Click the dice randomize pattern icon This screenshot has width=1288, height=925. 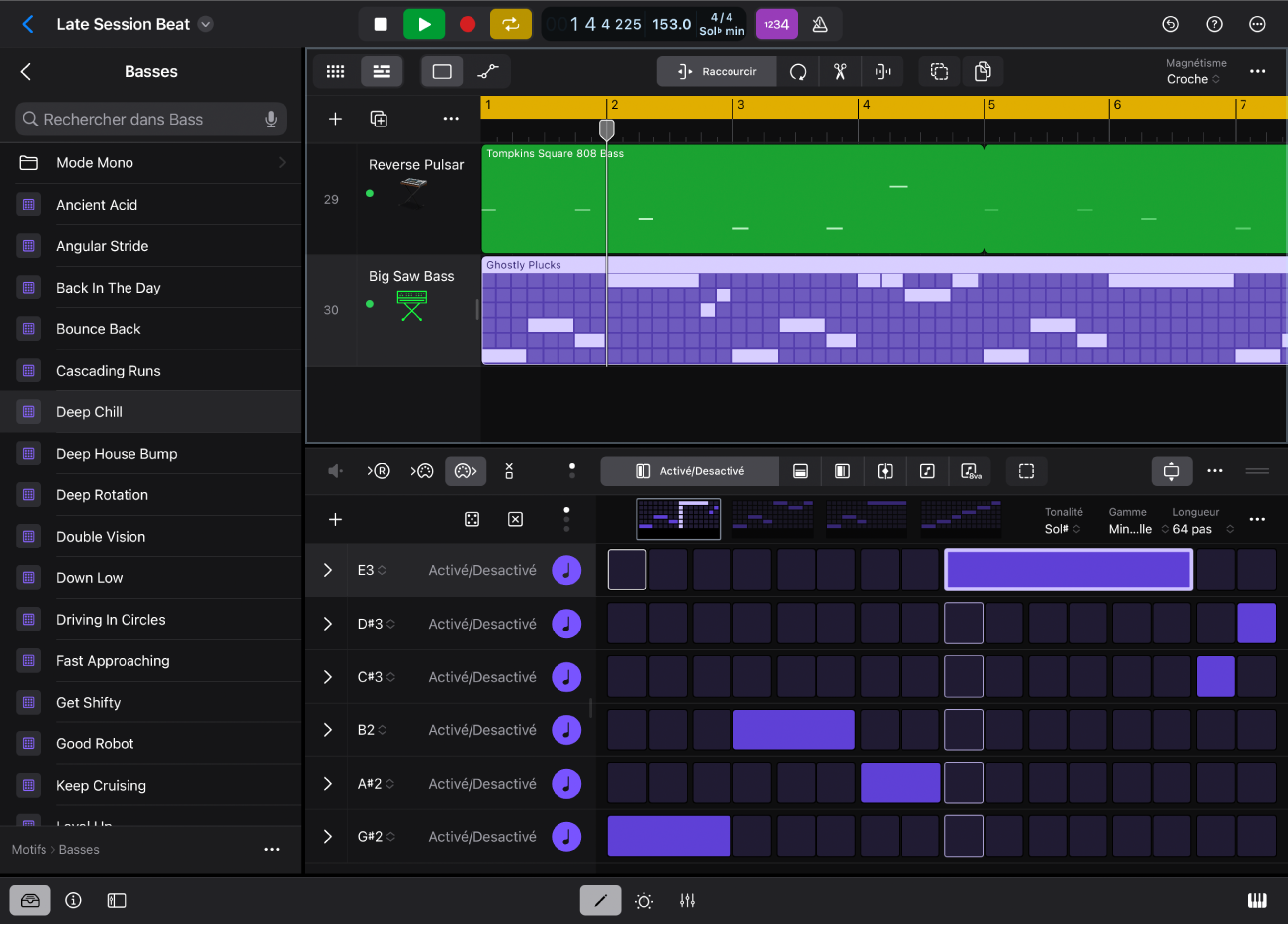[472, 519]
